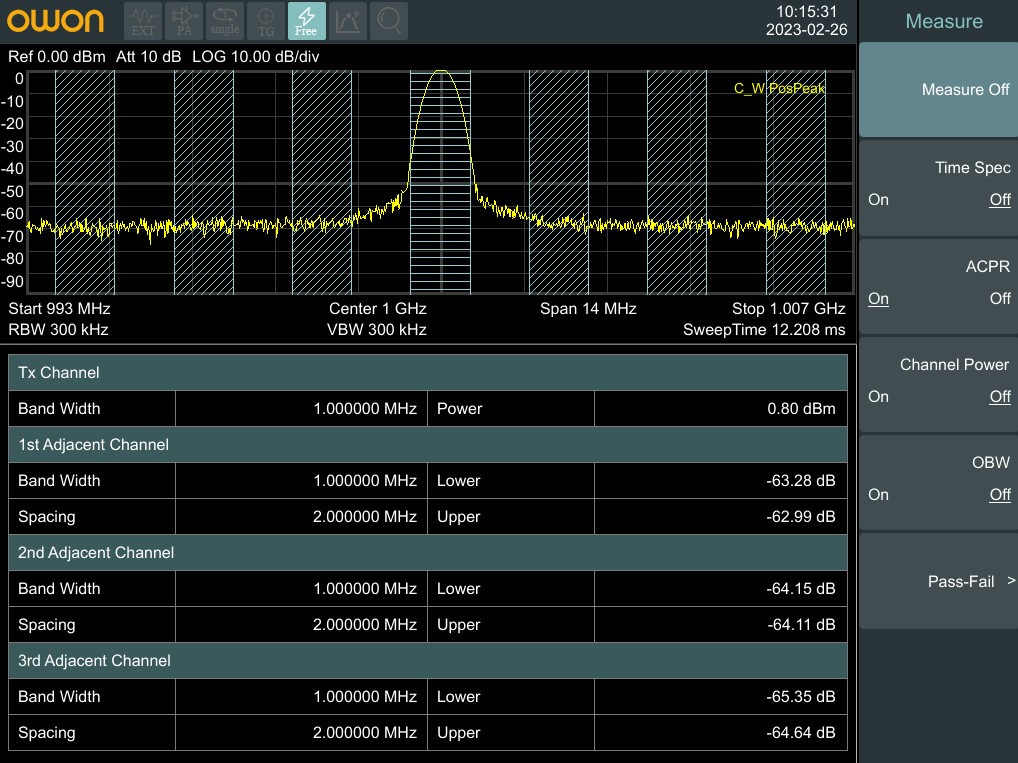Select the Free trigger icon
The image size is (1018, 763).
306,20
